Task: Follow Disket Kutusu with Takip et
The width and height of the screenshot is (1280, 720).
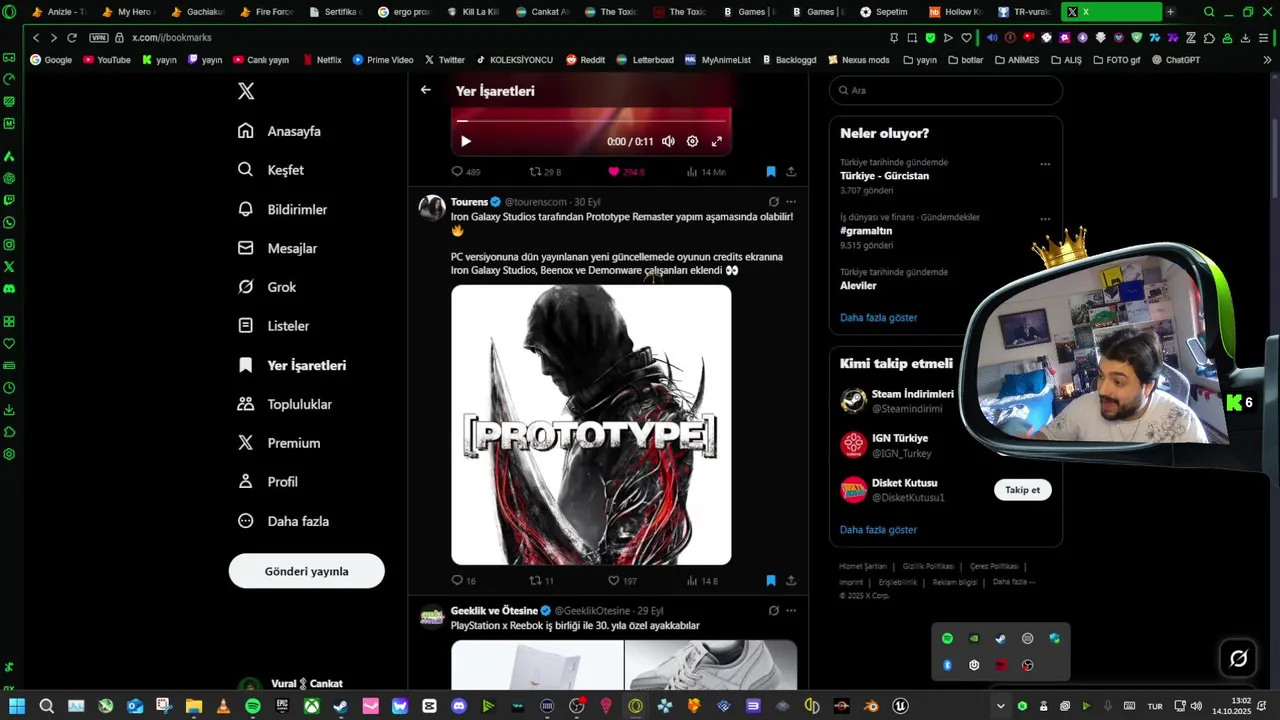Action: click(x=1022, y=490)
